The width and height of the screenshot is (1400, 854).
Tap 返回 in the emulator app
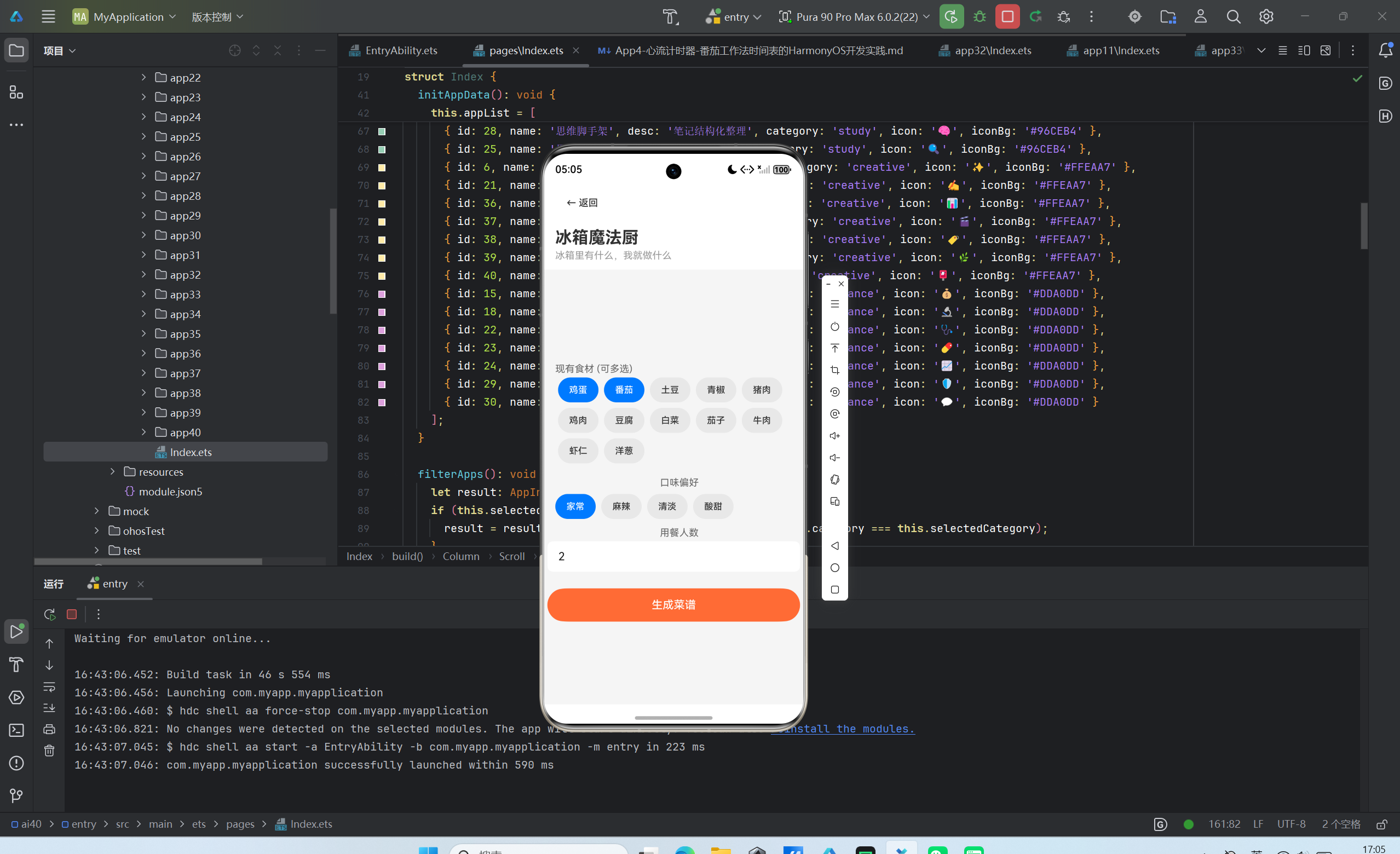coord(582,203)
